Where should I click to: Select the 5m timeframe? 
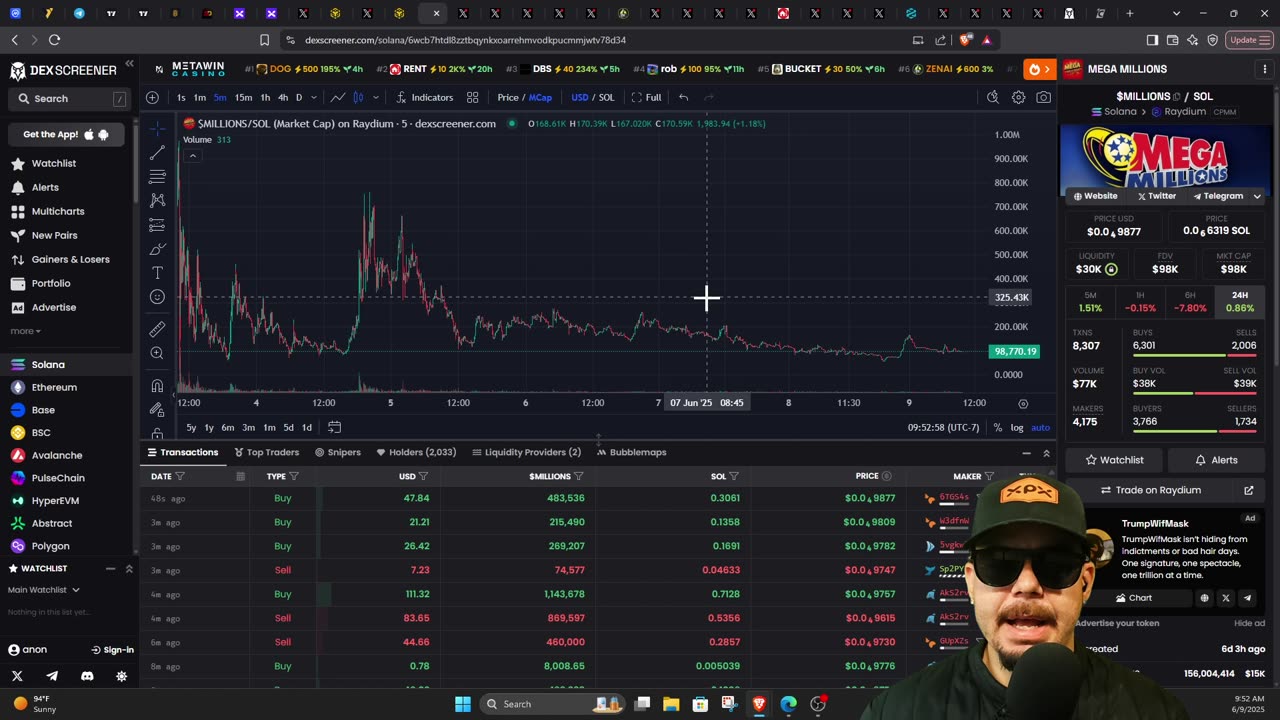click(x=220, y=97)
